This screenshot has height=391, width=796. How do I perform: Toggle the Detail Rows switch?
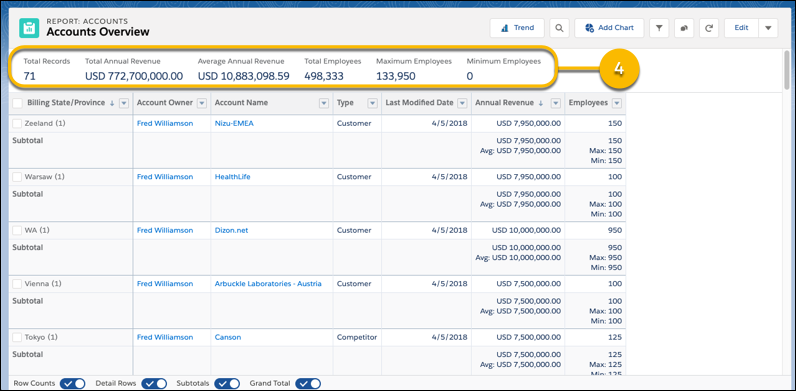tap(154, 383)
